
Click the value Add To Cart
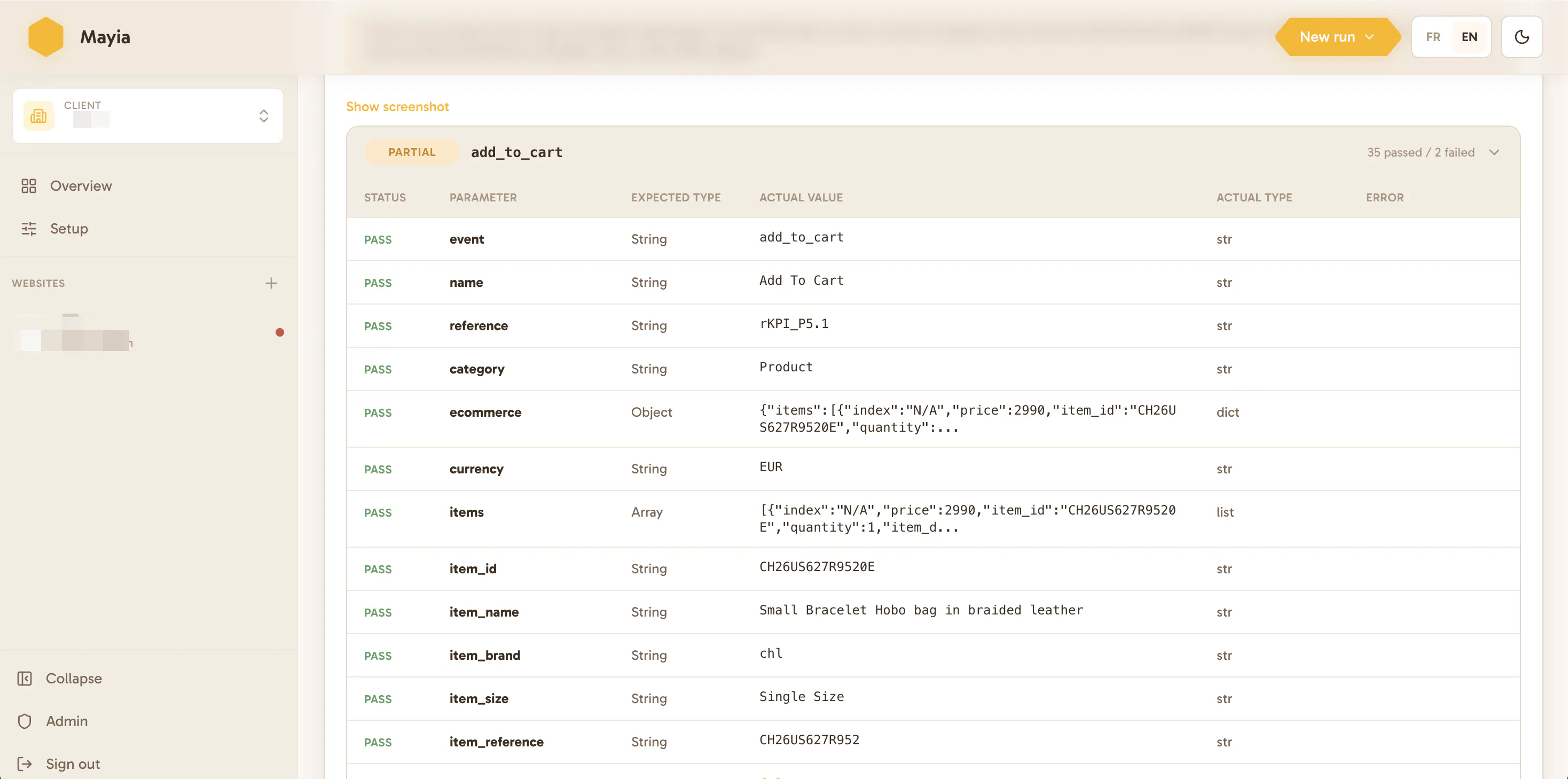pos(801,280)
